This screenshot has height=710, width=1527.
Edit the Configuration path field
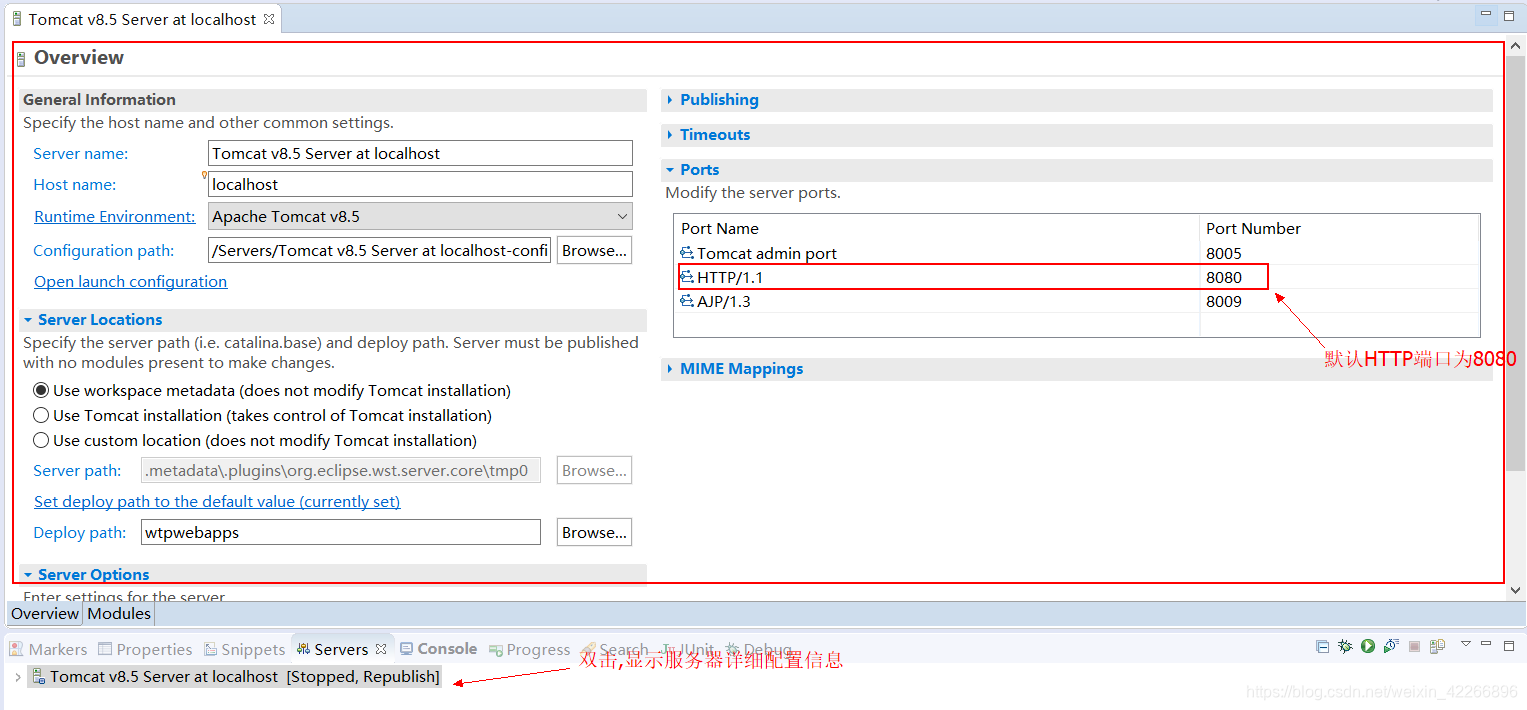(x=379, y=250)
